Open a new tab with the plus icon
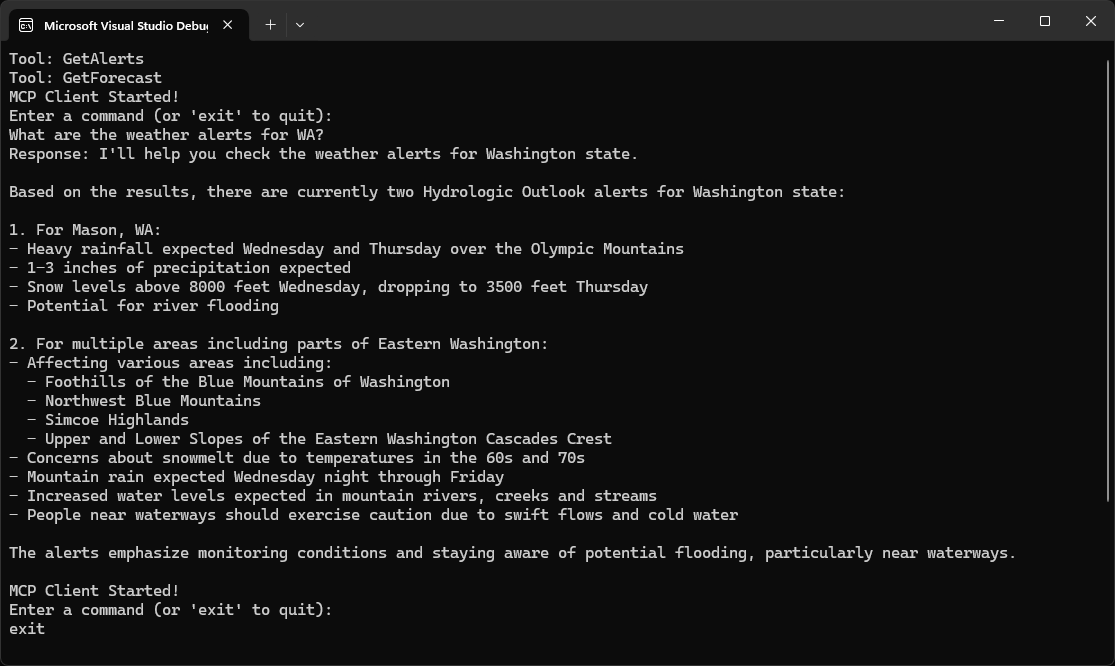1115x666 pixels. pos(269,25)
